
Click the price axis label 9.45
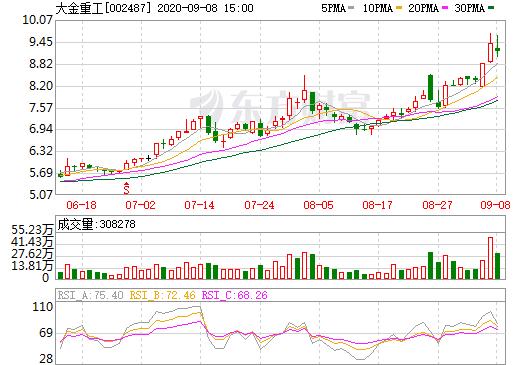point(41,42)
